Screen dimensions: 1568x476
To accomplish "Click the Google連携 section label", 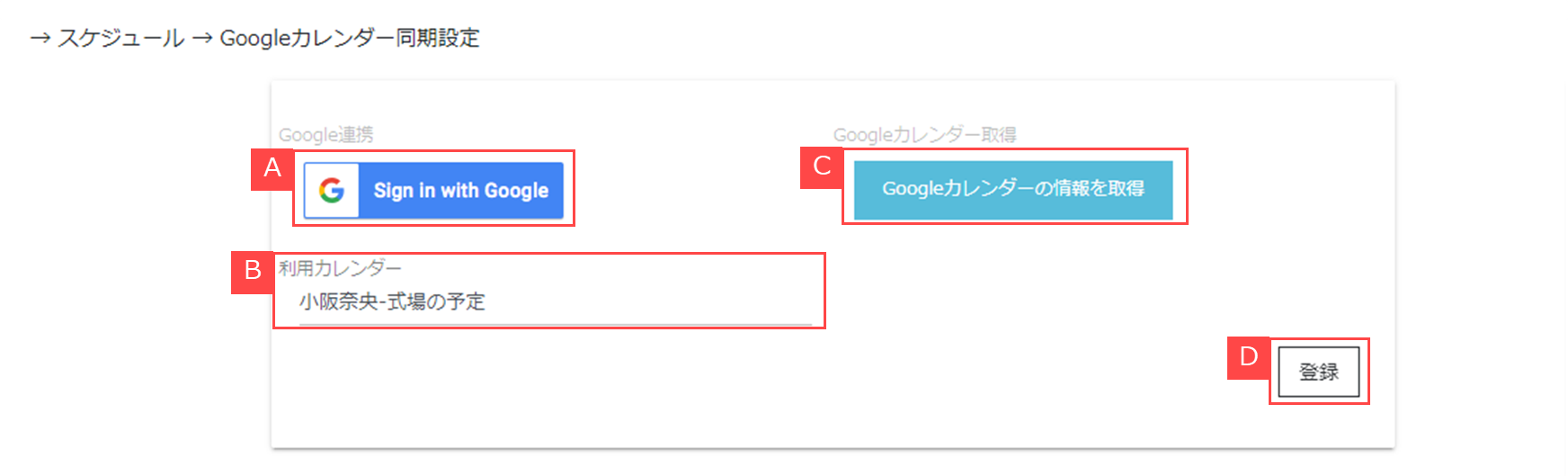I will point(325,135).
